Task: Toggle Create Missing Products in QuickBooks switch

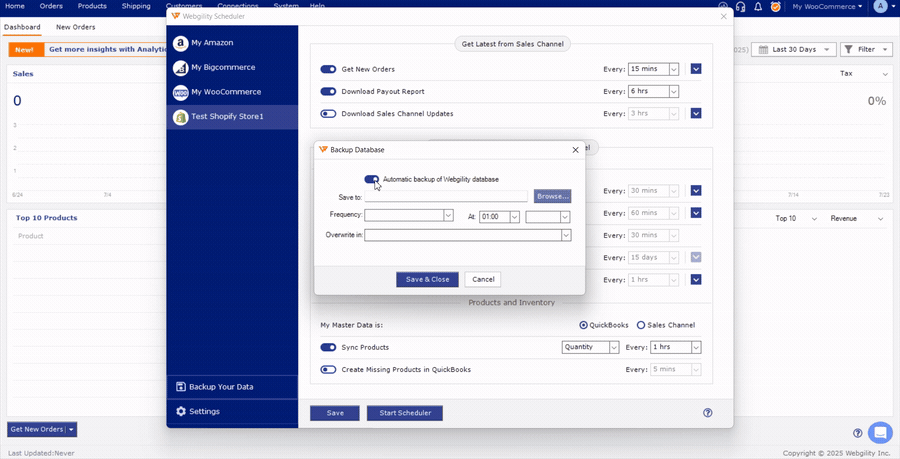Action: [x=328, y=370]
